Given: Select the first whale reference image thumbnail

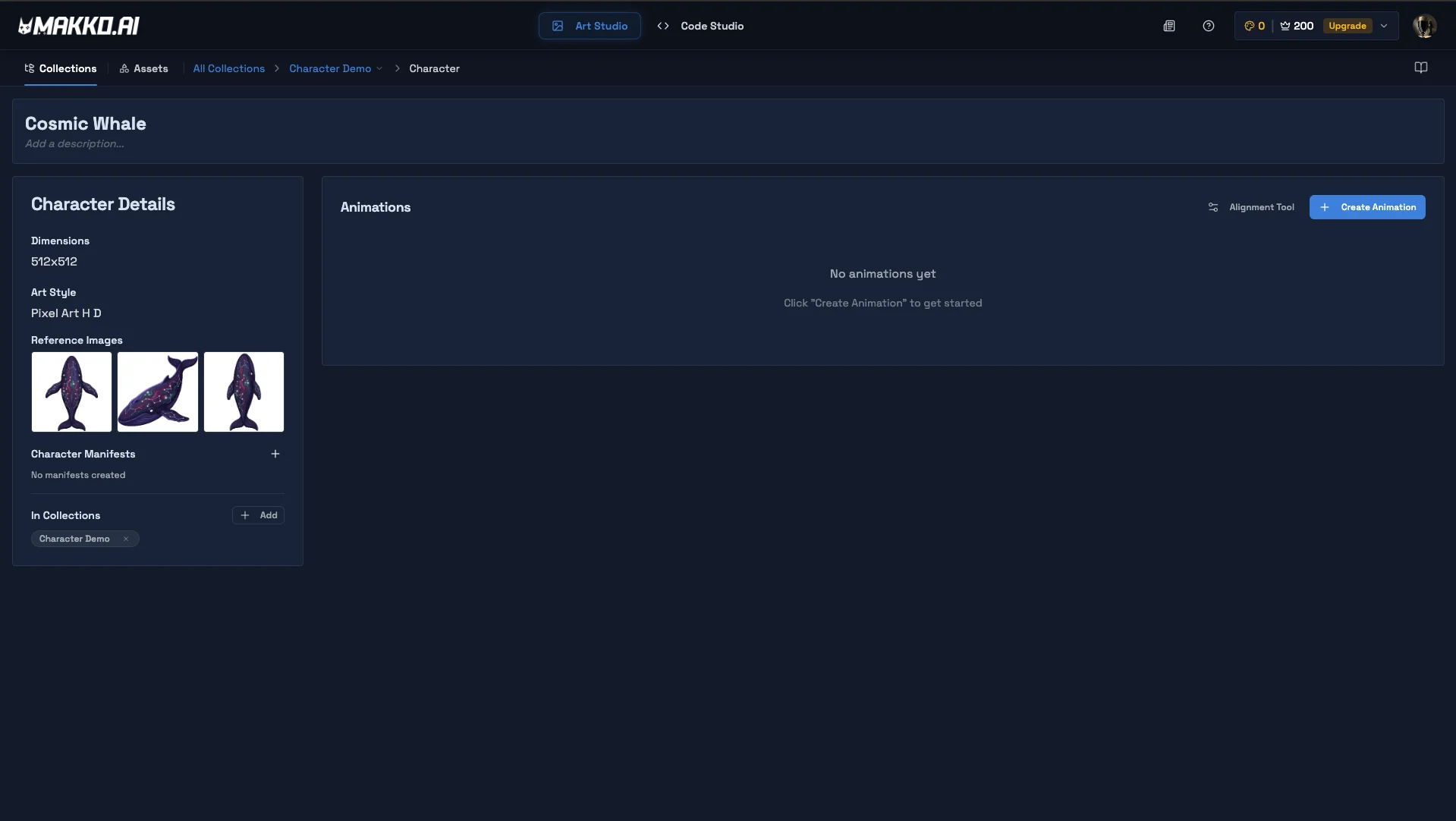Looking at the screenshot, I should tap(71, 392).
